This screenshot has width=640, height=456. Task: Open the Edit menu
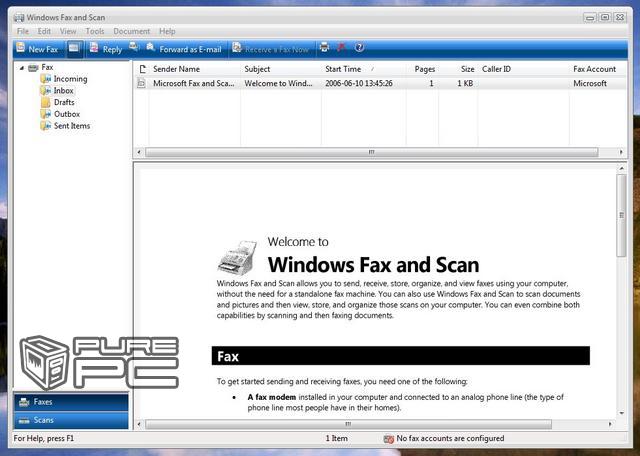point(44,31)
